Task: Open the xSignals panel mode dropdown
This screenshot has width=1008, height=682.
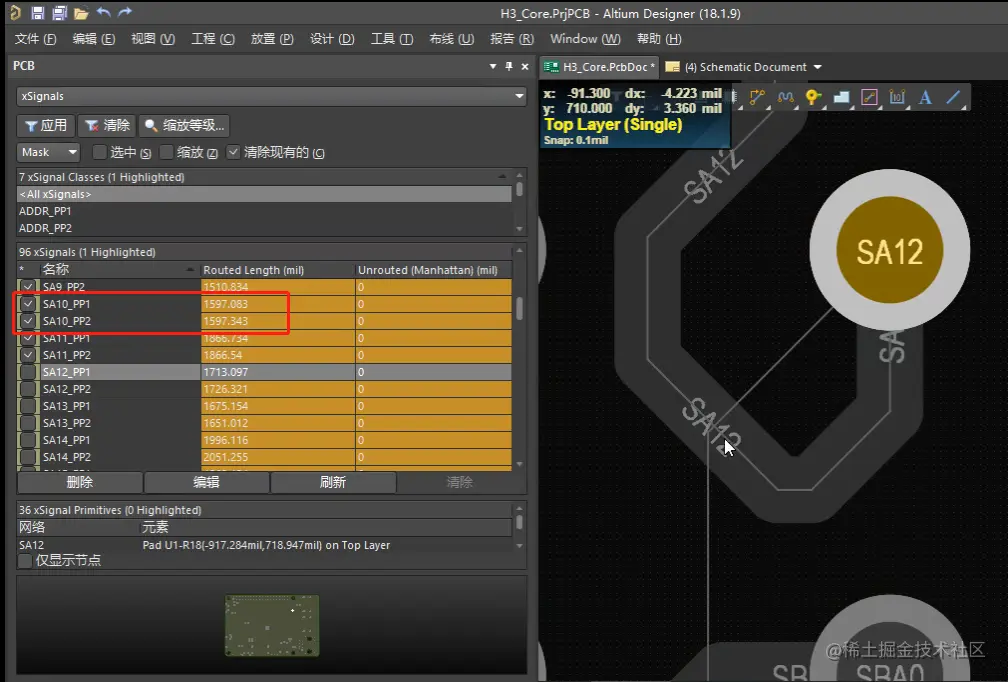Action: [x=519, y=96]
